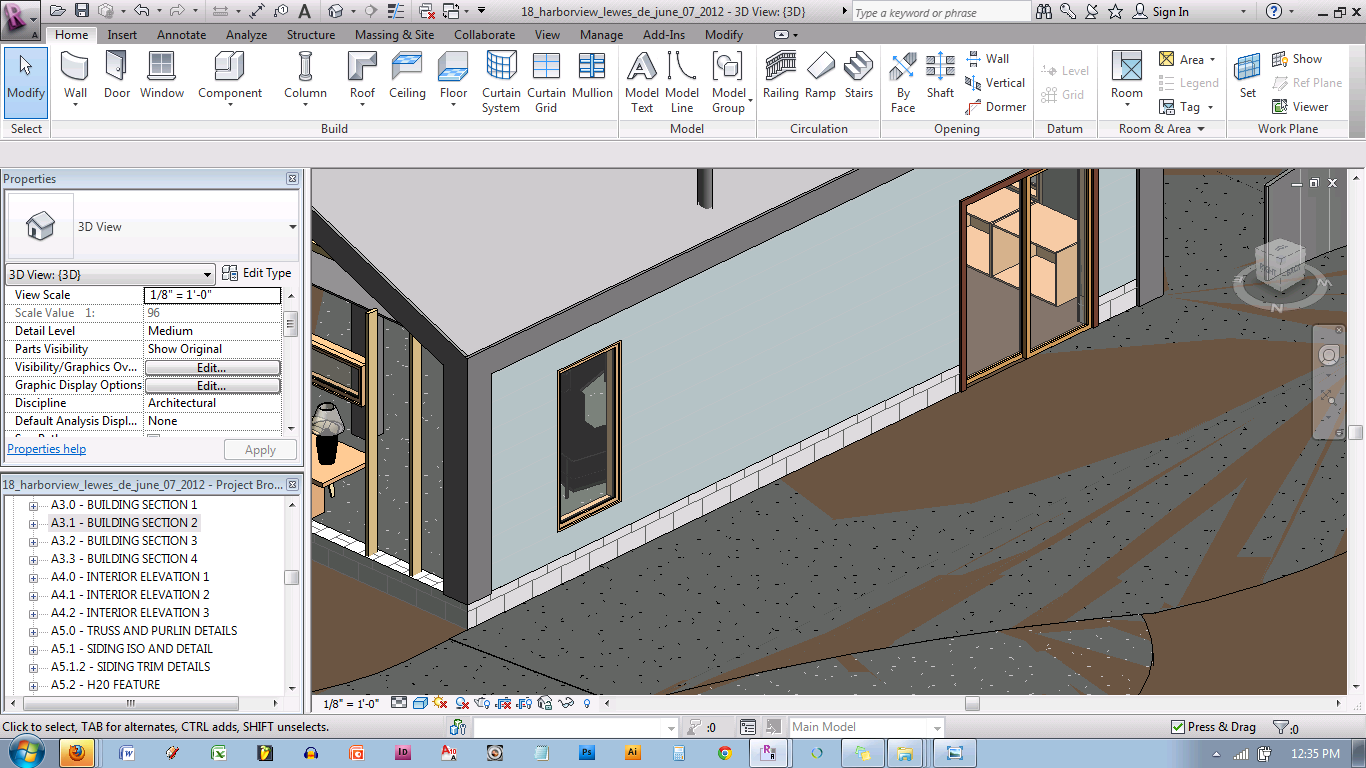
Task: Open the Main Model workset dropdown
Action: point(936,728)
